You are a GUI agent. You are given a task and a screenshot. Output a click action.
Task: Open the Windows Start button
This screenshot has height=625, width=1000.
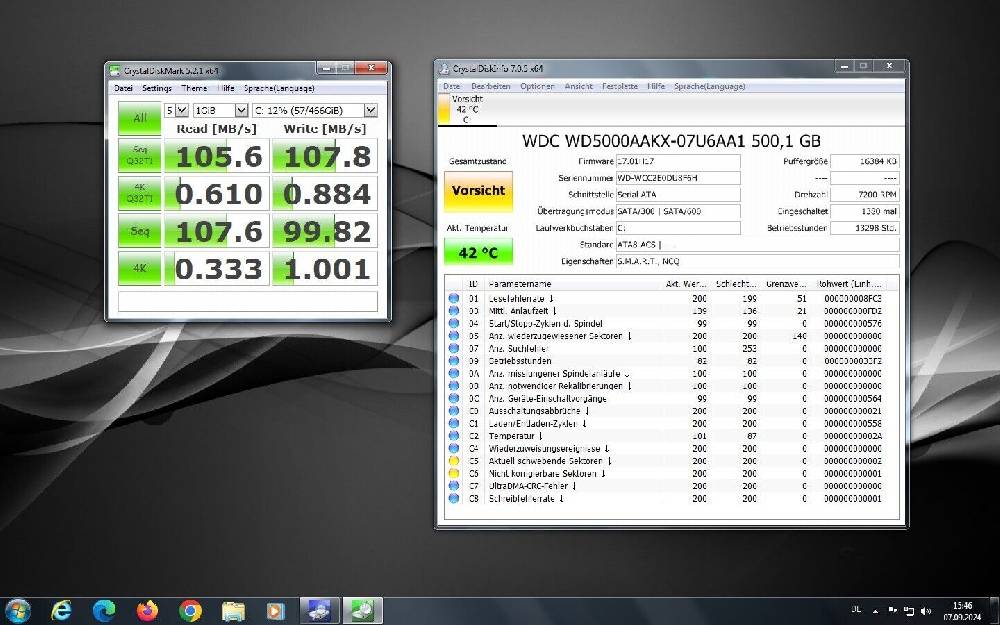(17, 610)
